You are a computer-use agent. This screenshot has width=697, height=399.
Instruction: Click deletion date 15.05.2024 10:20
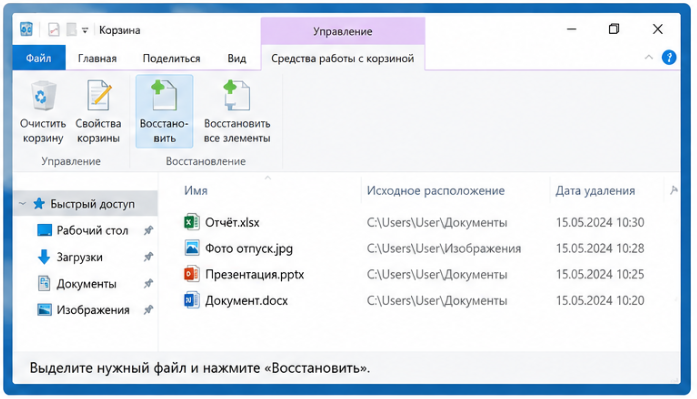coord(600,301)
